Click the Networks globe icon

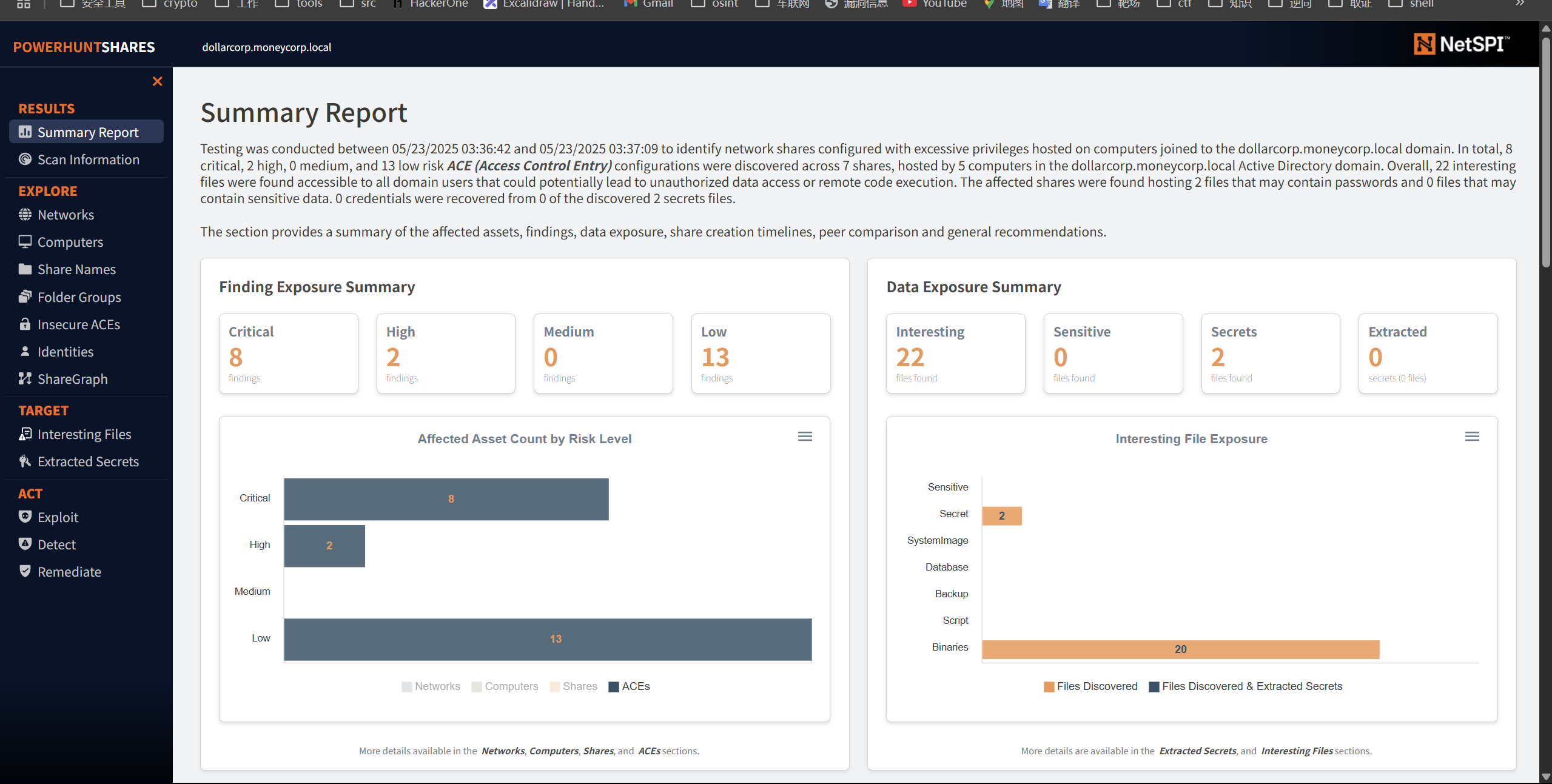(x=25, y=214)
